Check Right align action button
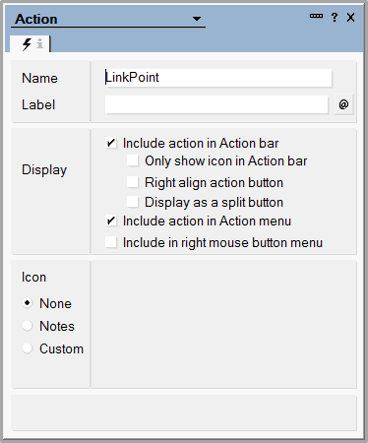 pos(133,182)
